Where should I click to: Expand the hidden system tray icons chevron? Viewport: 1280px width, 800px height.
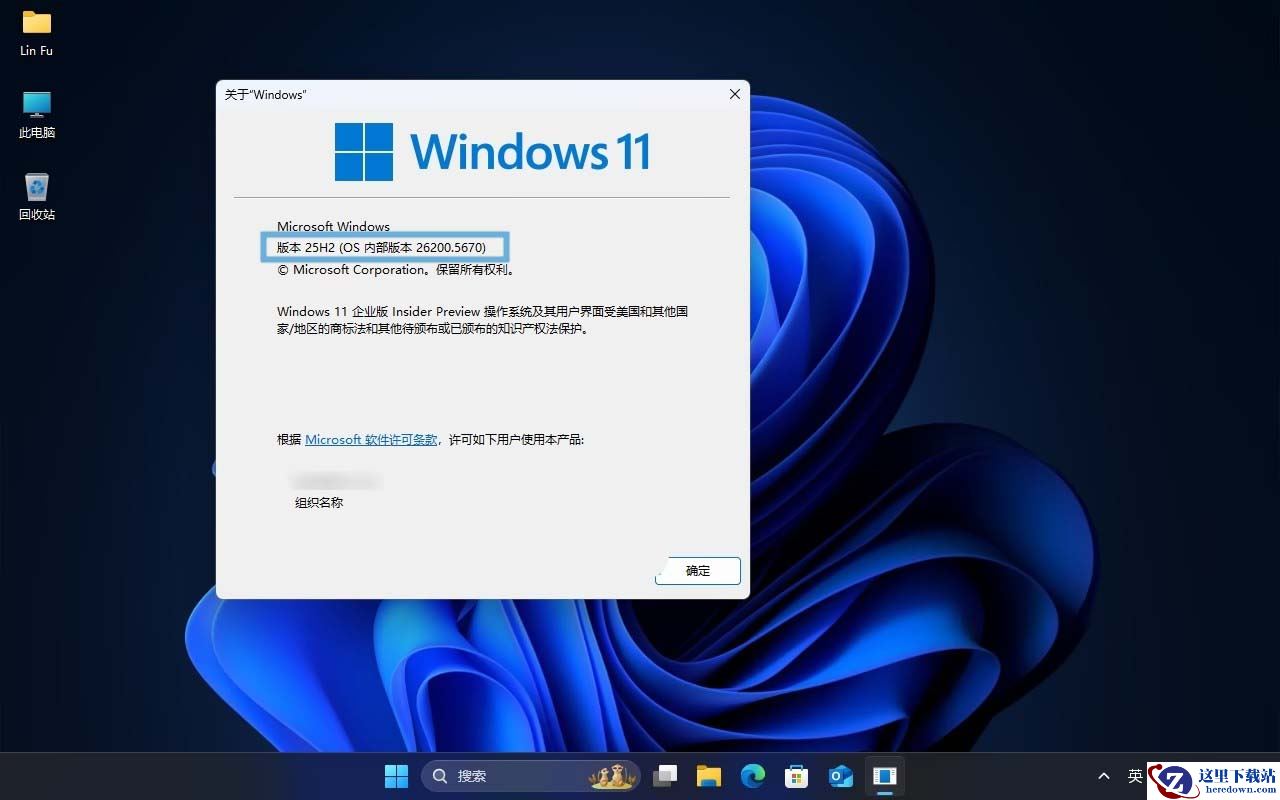point(1104,776)
